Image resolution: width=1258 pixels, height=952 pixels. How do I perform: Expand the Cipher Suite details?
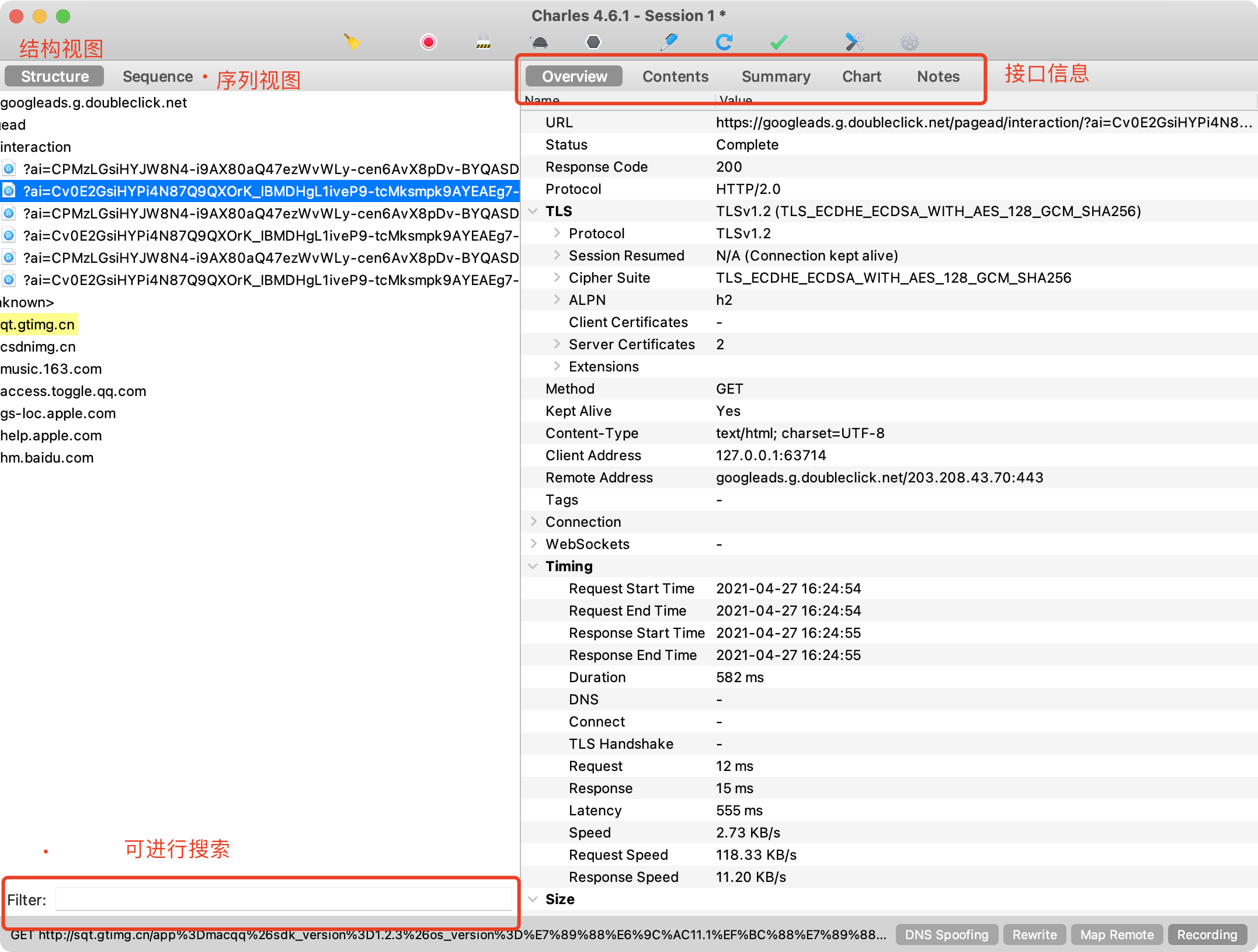pos(556,277)
